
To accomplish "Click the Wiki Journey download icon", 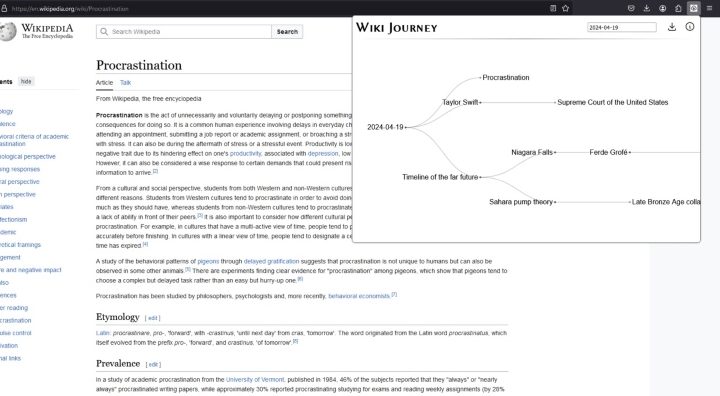I will [x=672, y=27].
